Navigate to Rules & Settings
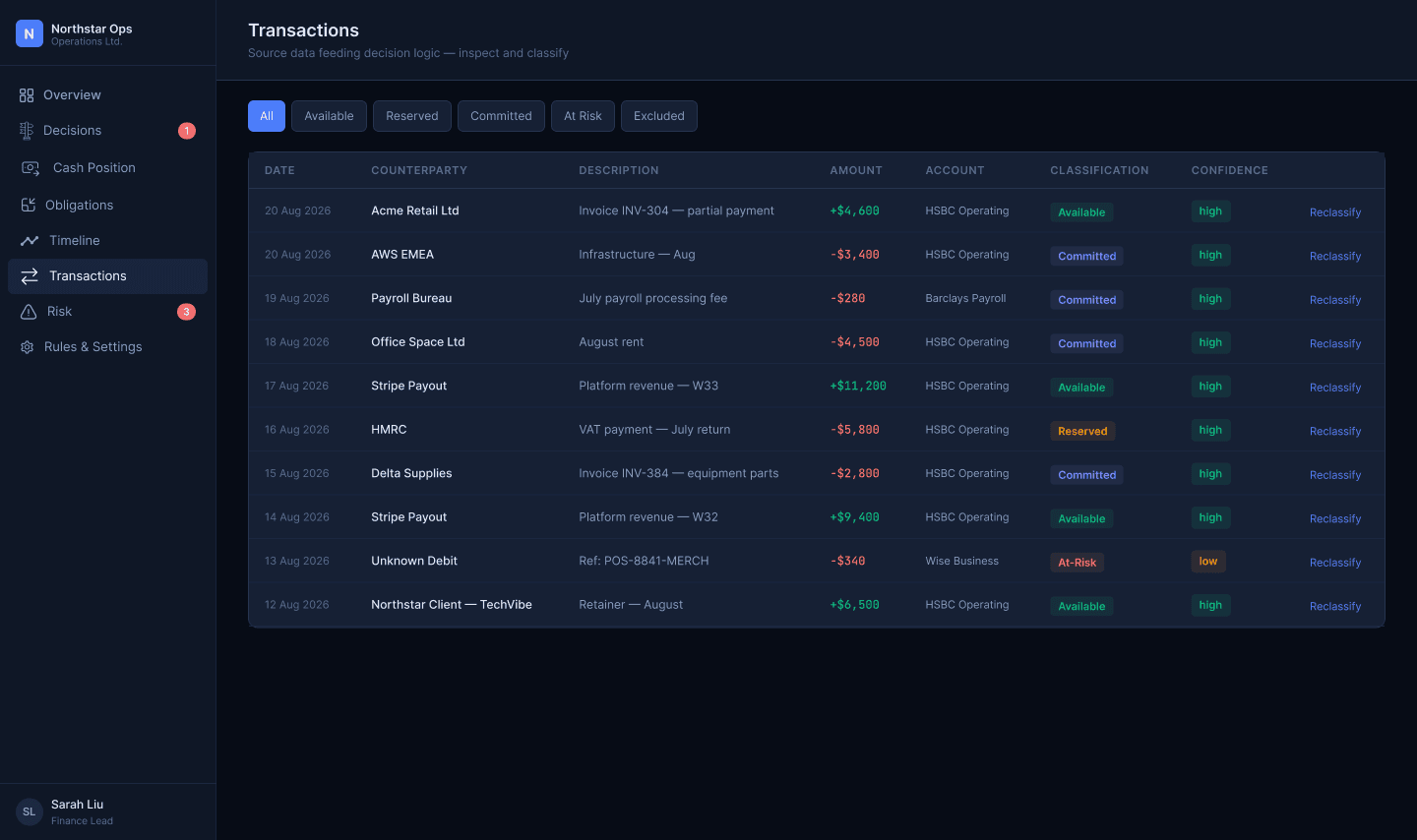 (107, 347)
